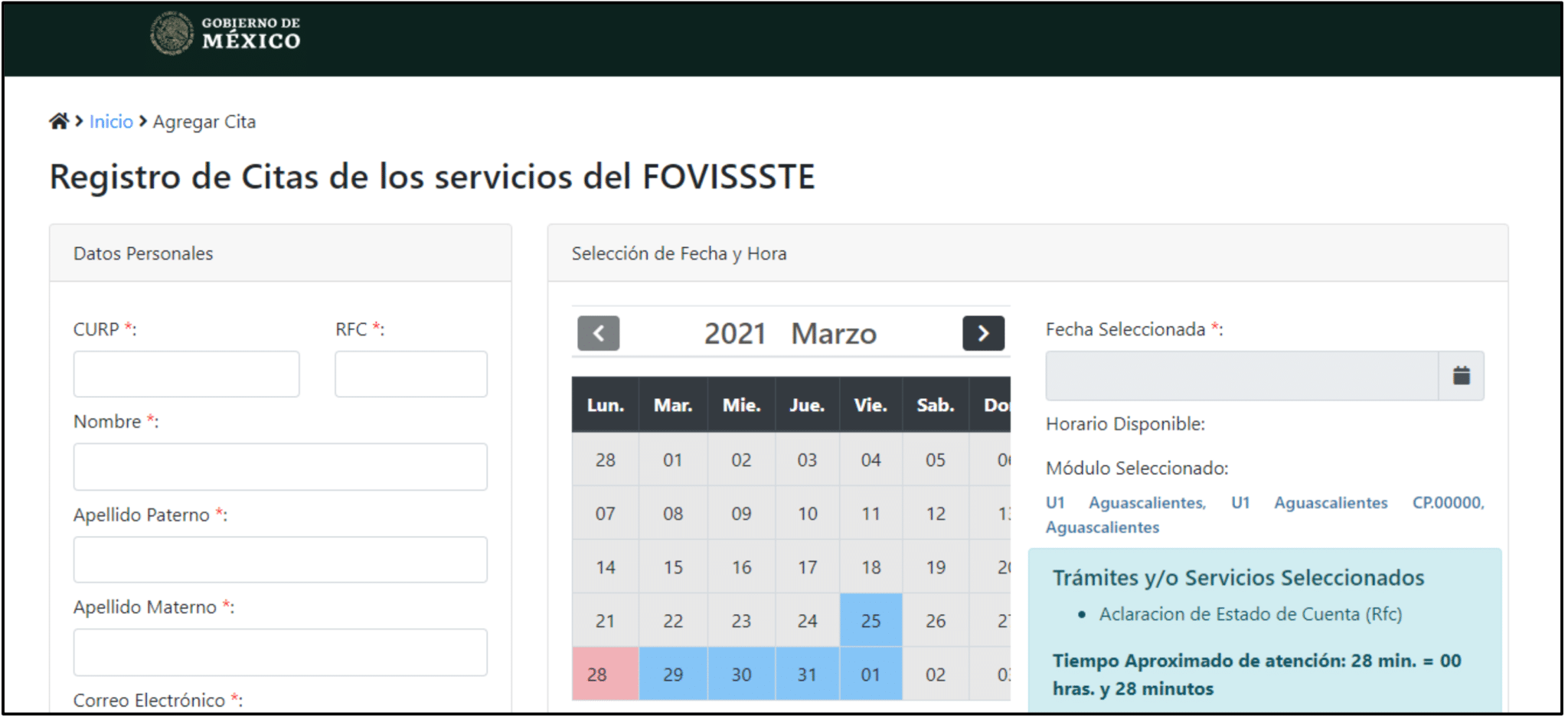Click date 02 in last calendar row
1568x719 pixels.
pos(936,674)
